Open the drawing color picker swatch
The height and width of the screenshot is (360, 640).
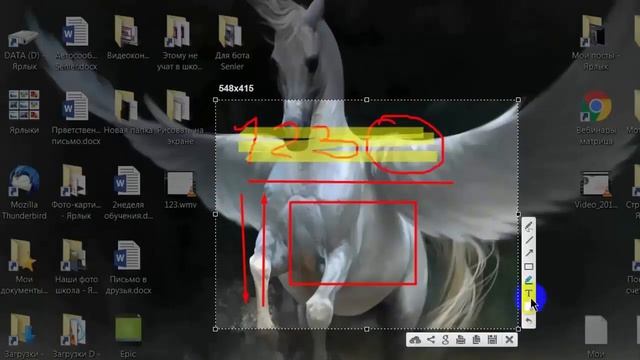(528, 307)
